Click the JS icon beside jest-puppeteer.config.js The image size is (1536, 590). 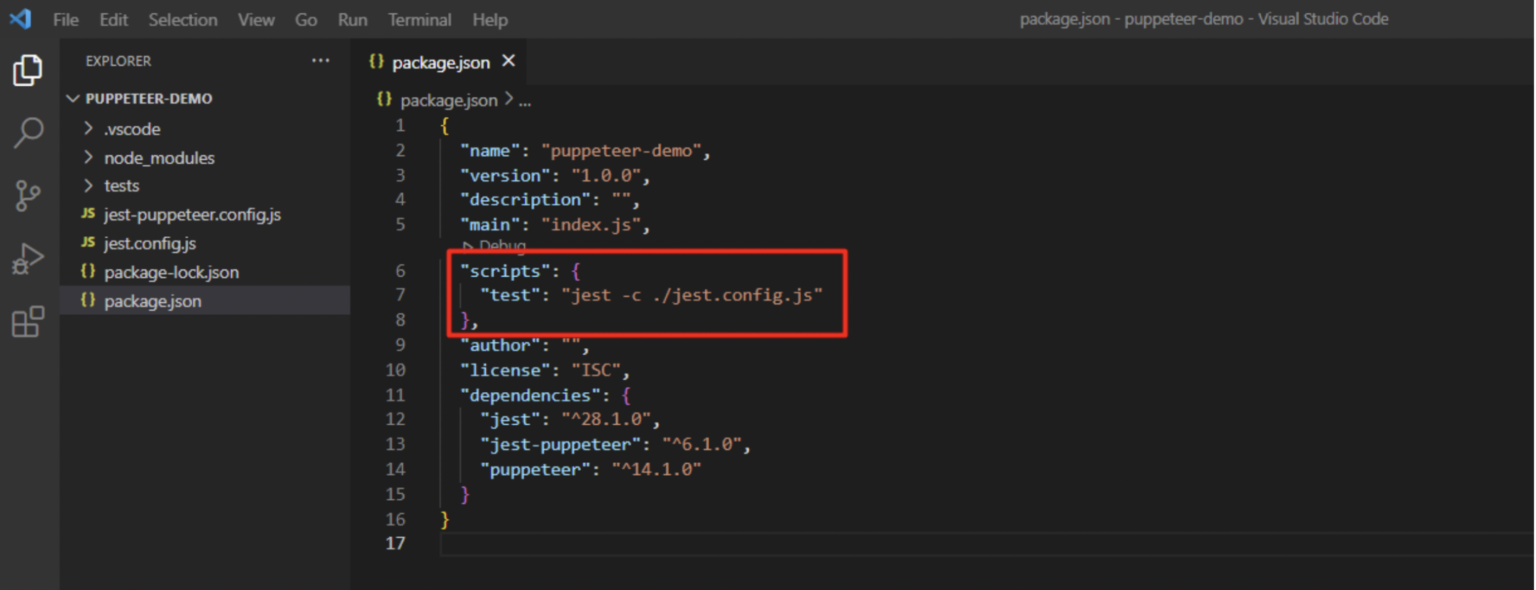[x=87, y=214]
